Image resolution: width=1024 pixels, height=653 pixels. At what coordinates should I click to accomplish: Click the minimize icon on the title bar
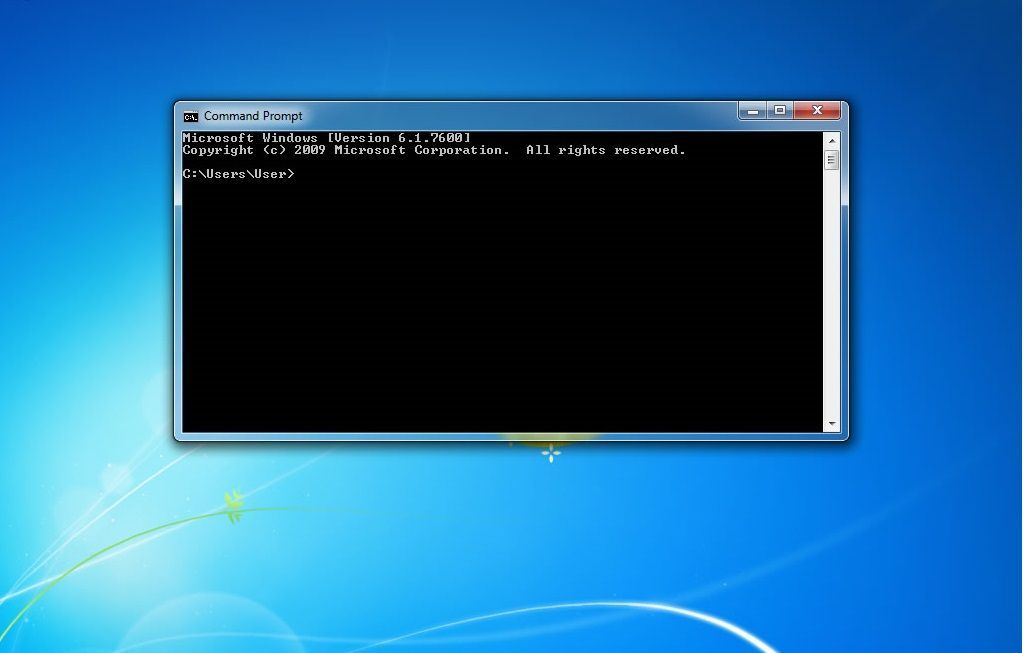(x=751, y=110)
